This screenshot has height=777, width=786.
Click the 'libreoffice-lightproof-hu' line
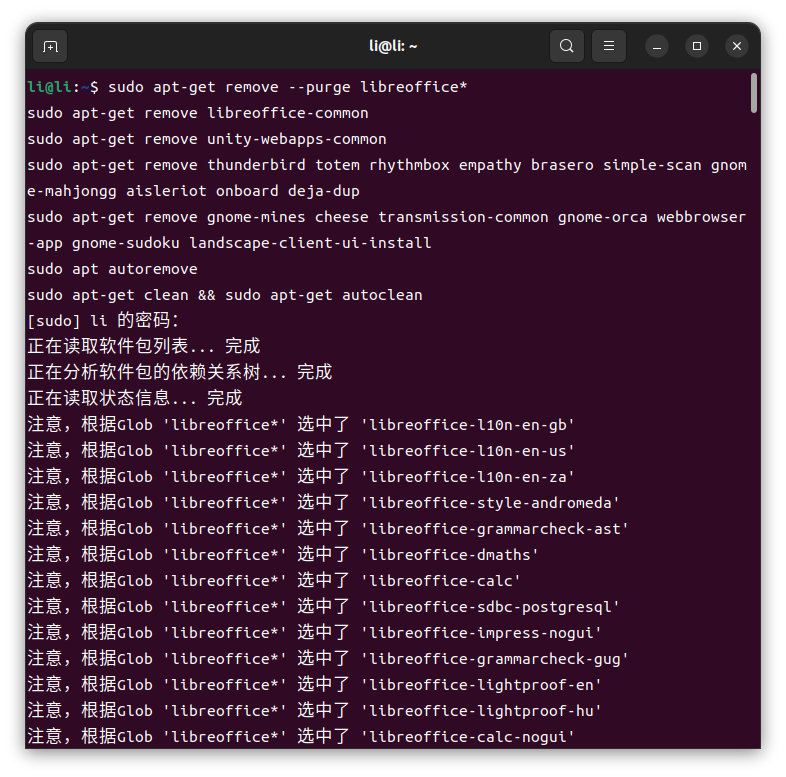315,711
